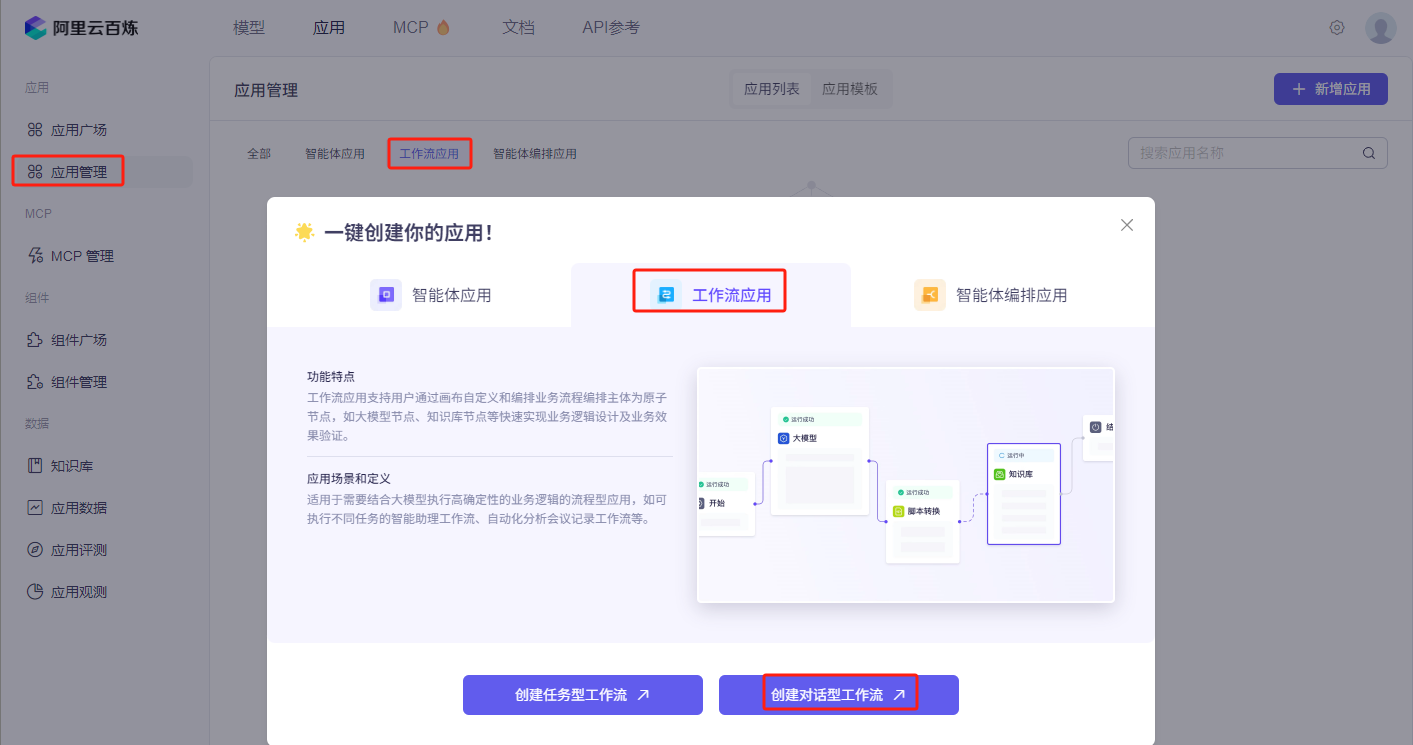Select the 智能体编排应用 filter tab
1413x745 pixels.
tap(535, 154)
